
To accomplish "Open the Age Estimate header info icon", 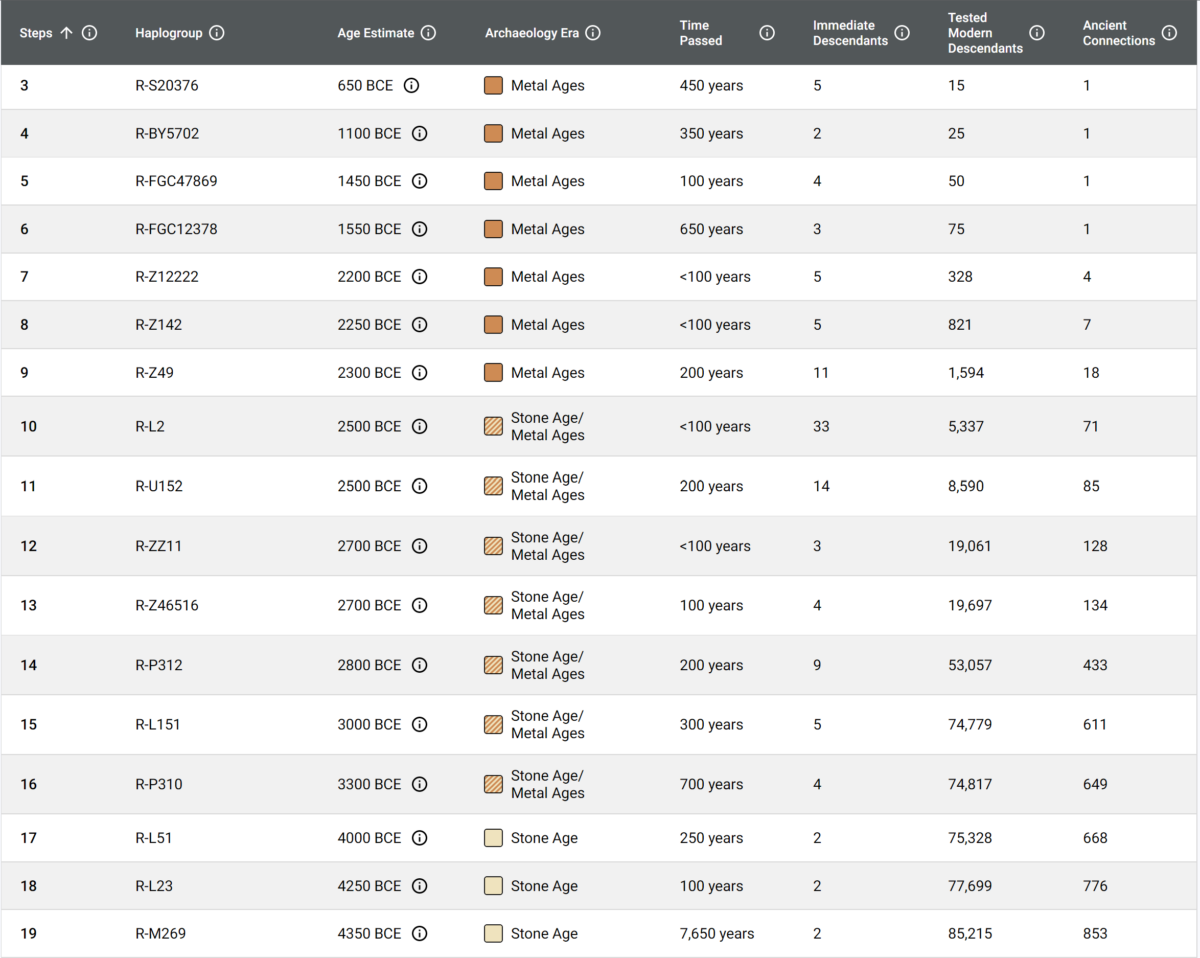I will point(428,33).
